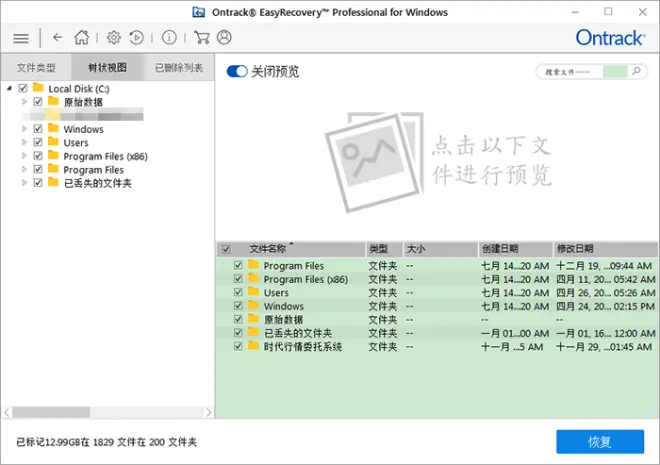660x465 pixels.
Task: Expand the 已丢失的文件夹 tree node
Action: pyautogui.click(x=24, y=182)
